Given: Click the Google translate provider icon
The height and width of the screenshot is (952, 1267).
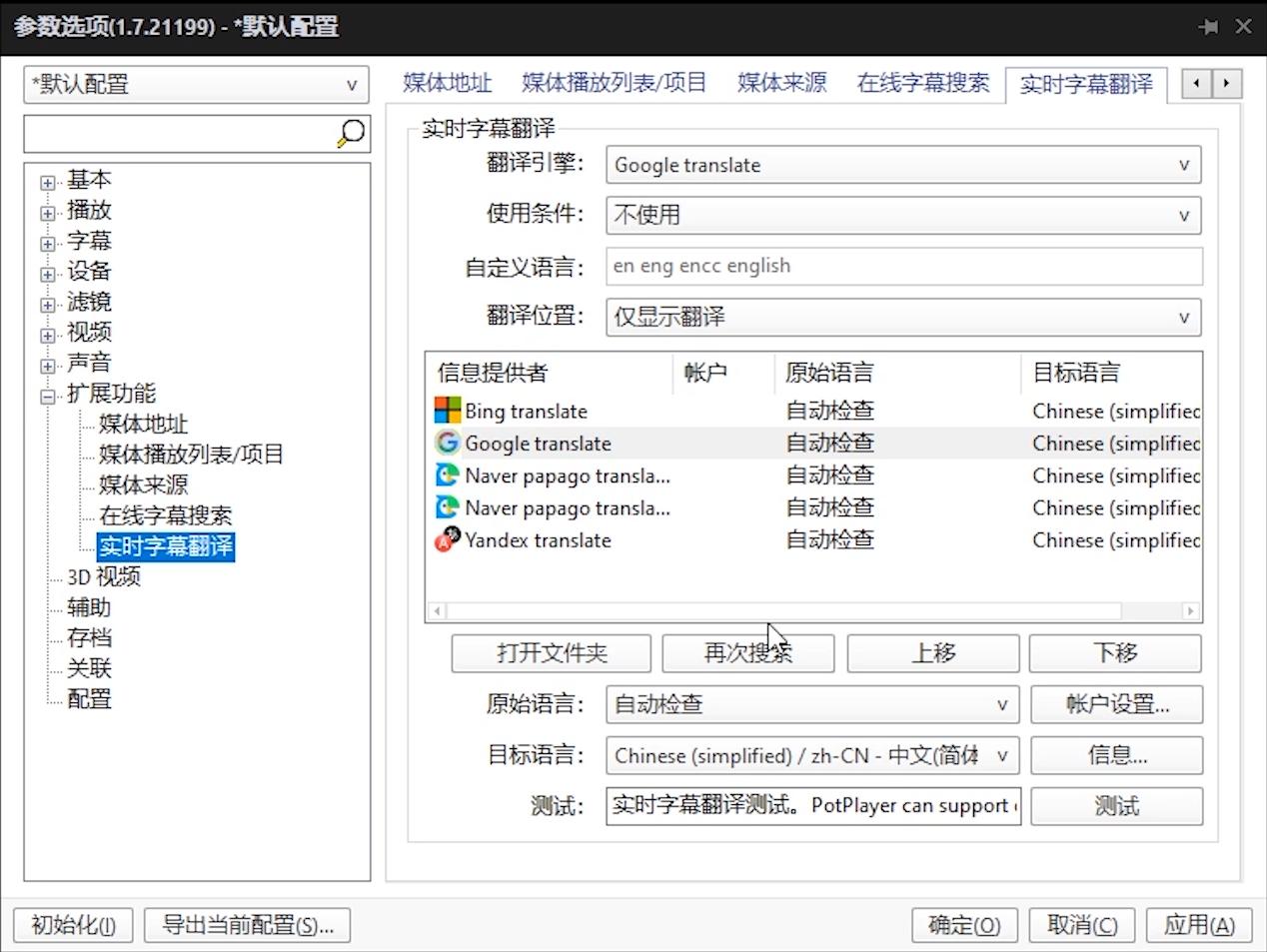Looking at the screenshot, I should point(446,444).
